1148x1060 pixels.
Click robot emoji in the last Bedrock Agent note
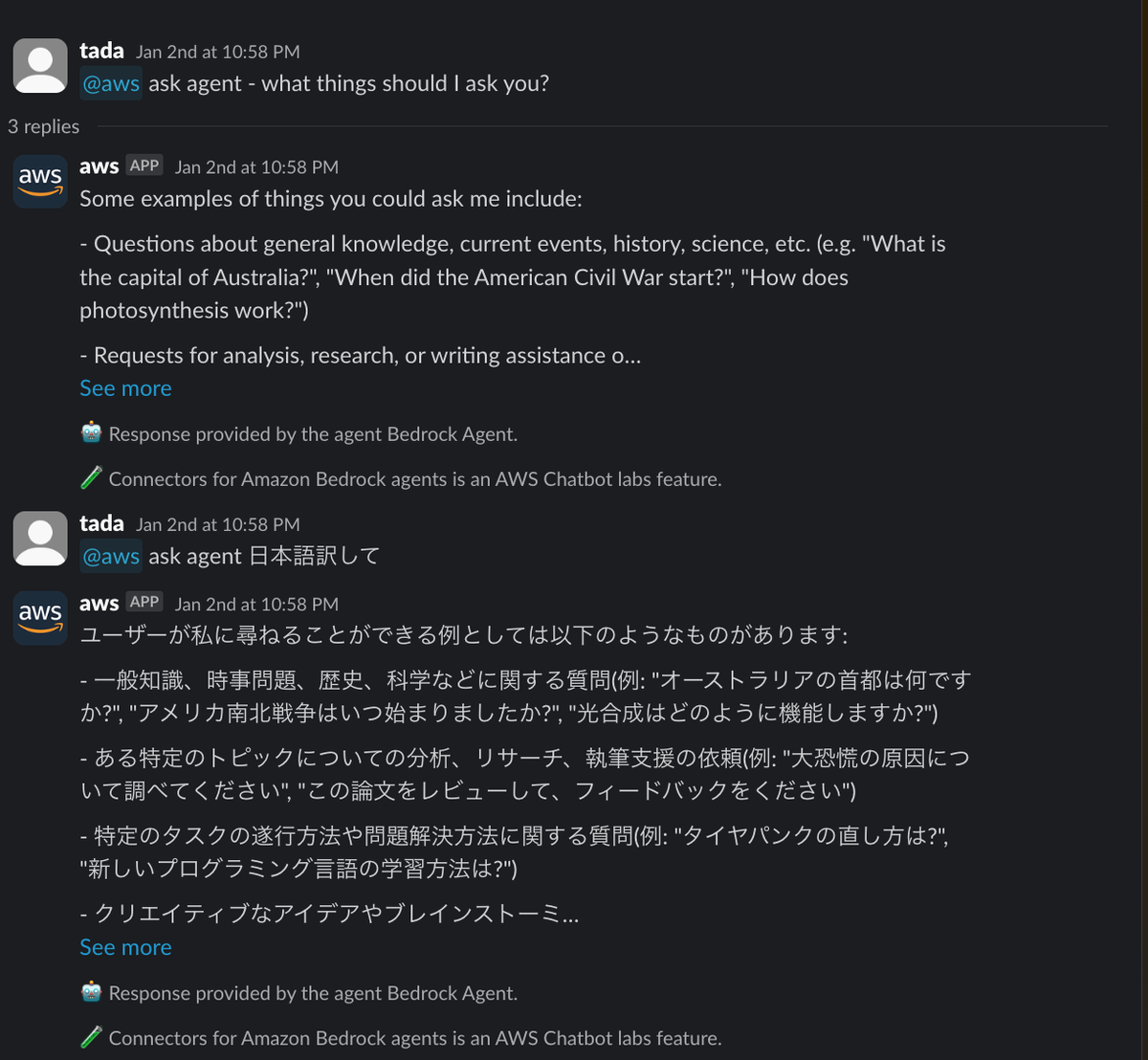(91, 992)
